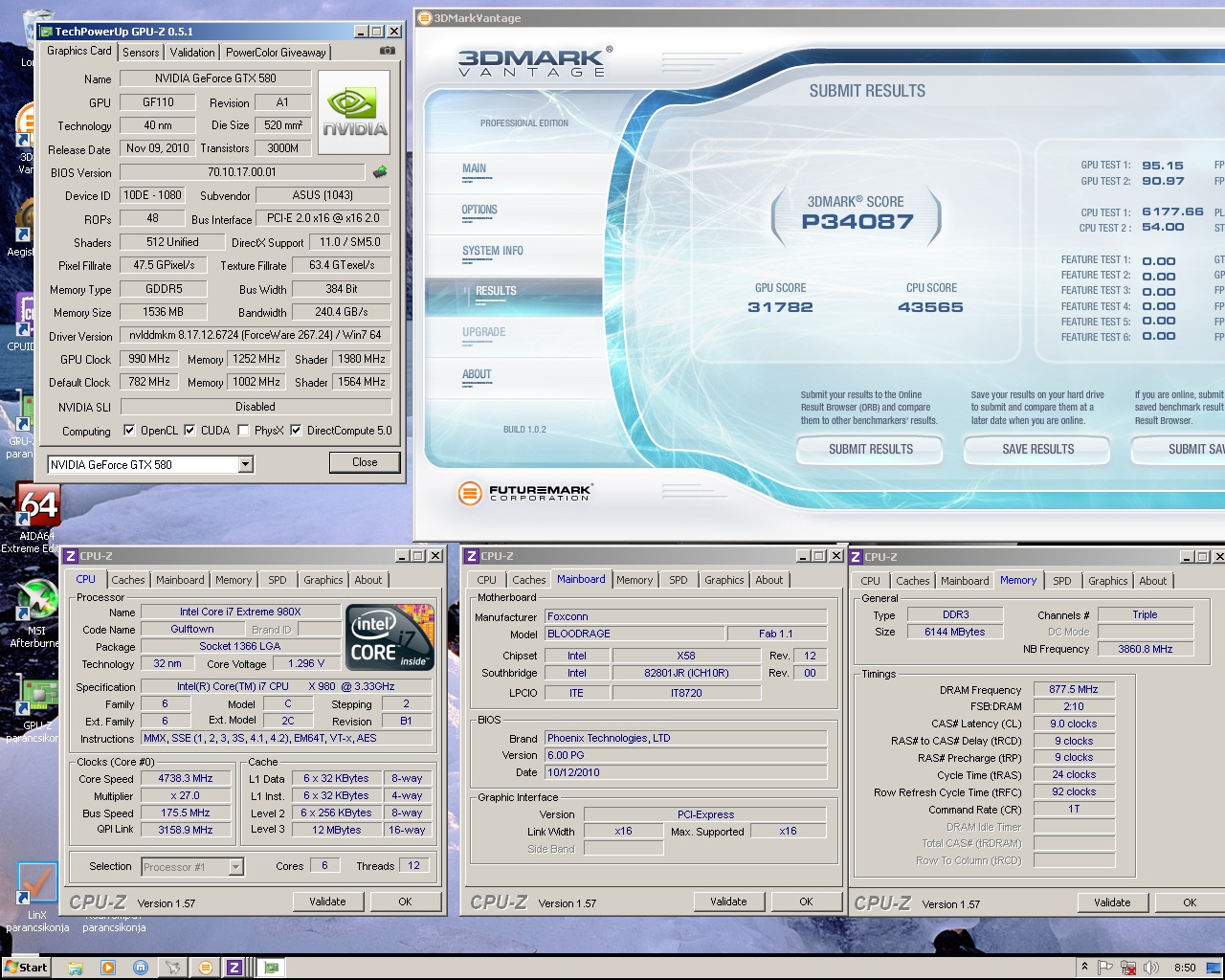This screenshot has height=980, width=1225.
Task: Click the SUBMIT RESULTS button
Action: [870, 449]
